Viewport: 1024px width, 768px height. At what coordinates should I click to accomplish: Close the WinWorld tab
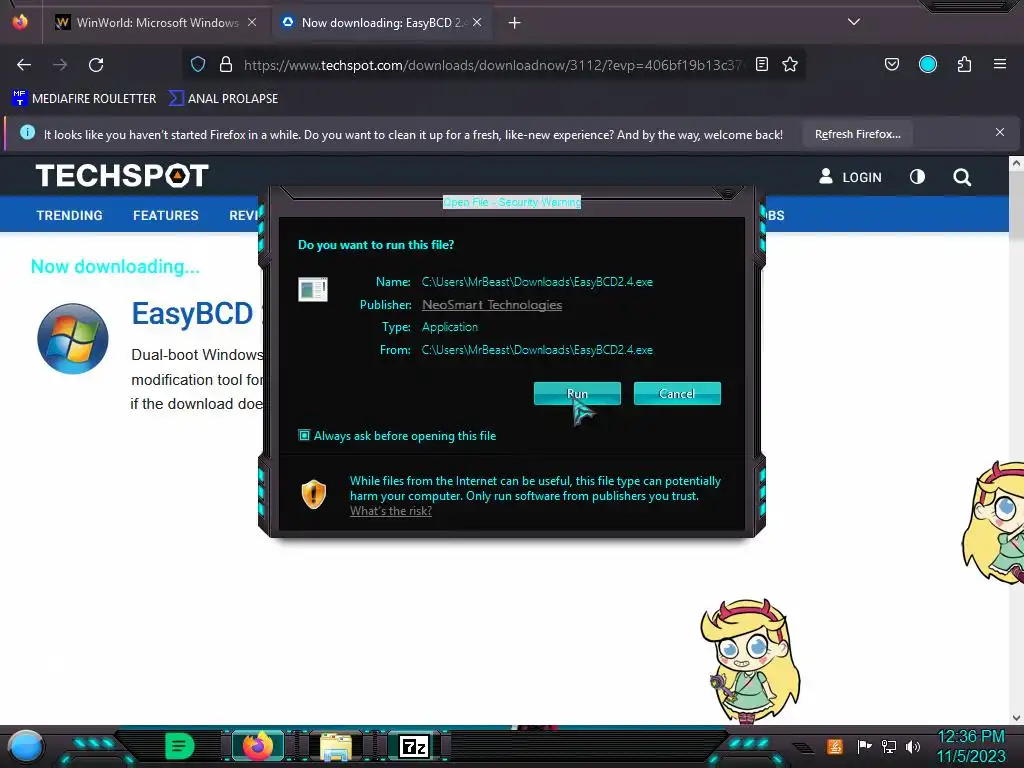pyautogui.click(x=252, y=22)
